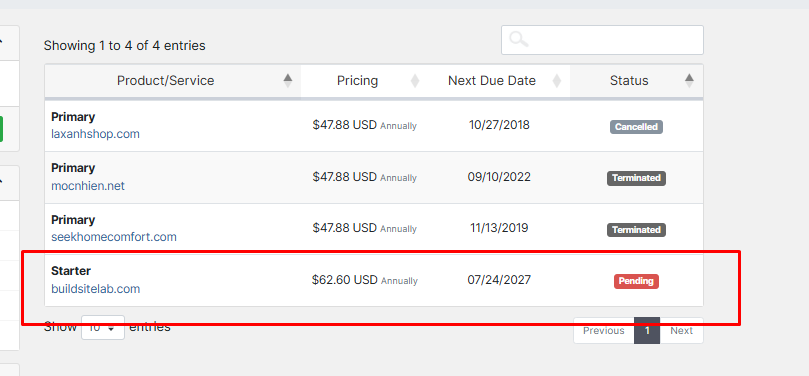Click due date 07/24/2027
Image resolution: width=809 pixels, height=376 pixels.
(499, 280)
